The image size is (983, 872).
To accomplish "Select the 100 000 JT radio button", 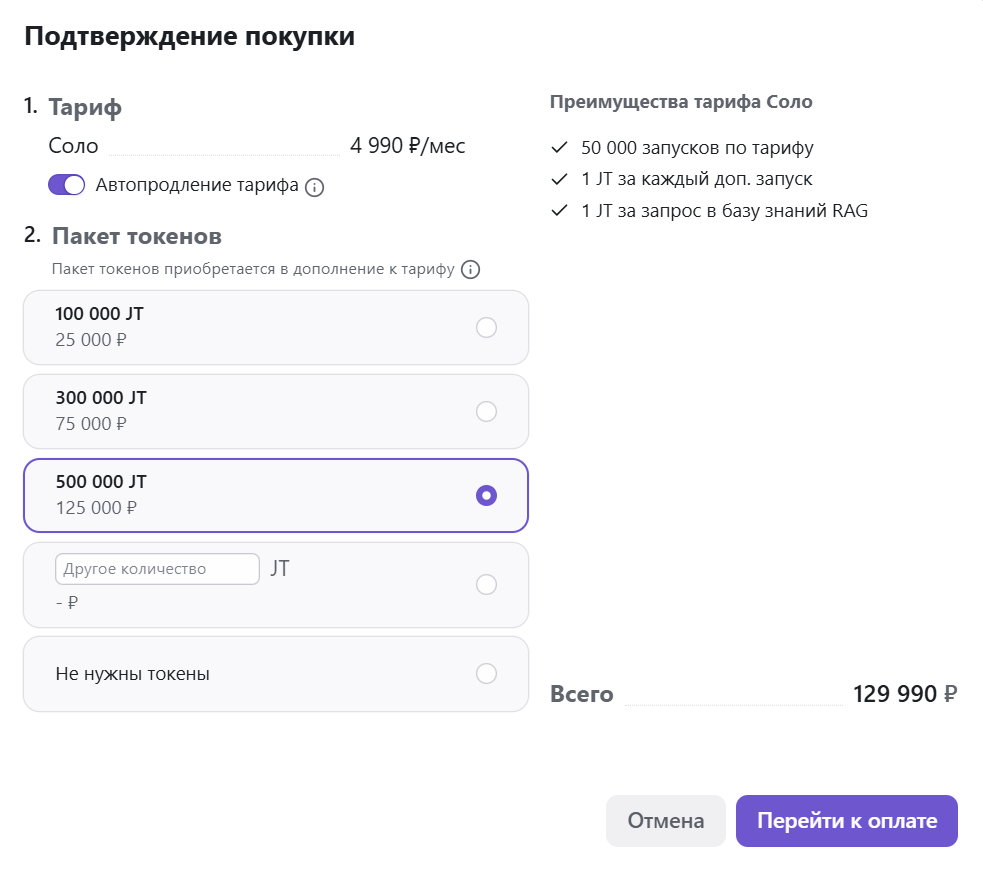I will (486, 327).
